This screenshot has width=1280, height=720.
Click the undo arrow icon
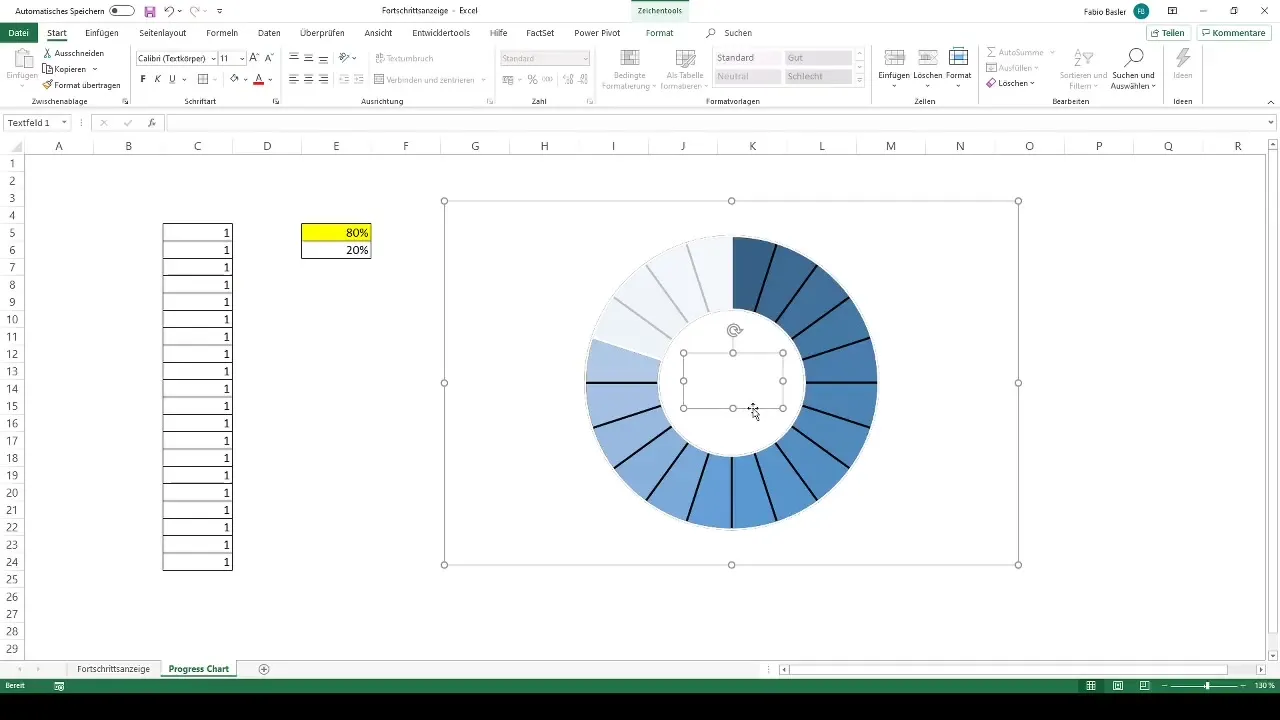(x=169, y=11)
